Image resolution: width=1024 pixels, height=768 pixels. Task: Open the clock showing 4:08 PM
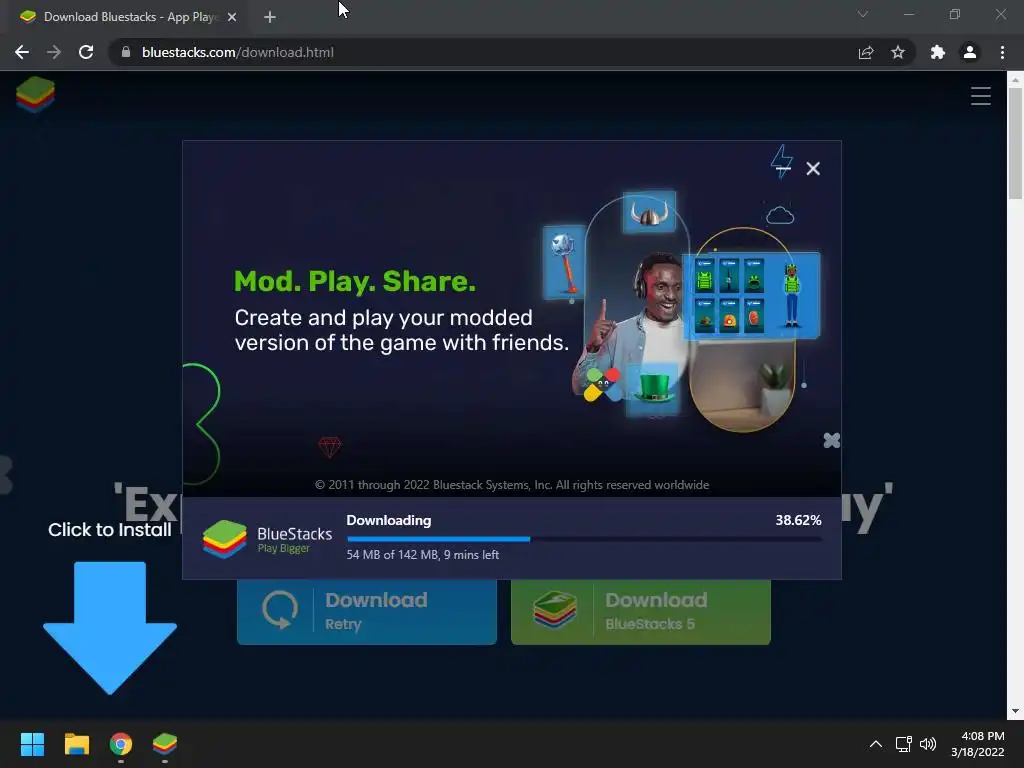[978, 744]
